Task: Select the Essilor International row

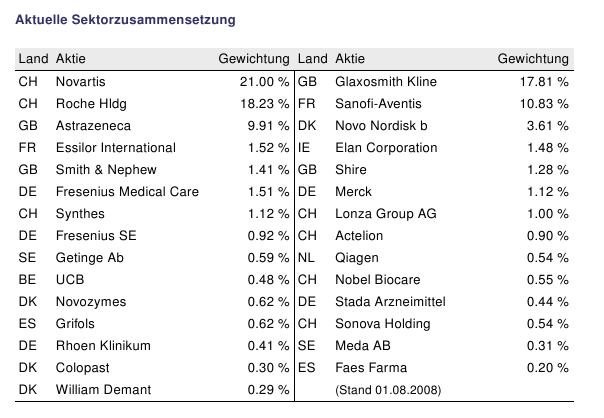Action: pyautogui.click(x=116, y=147)
